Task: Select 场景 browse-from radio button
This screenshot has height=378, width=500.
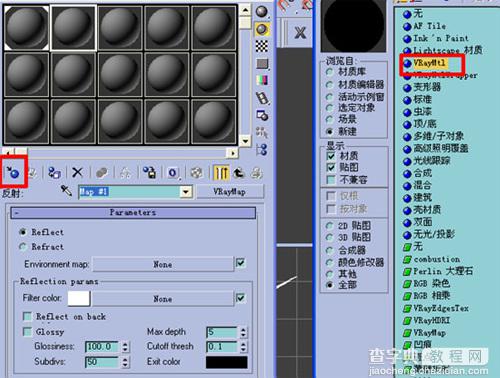Action: pos(330,119)
